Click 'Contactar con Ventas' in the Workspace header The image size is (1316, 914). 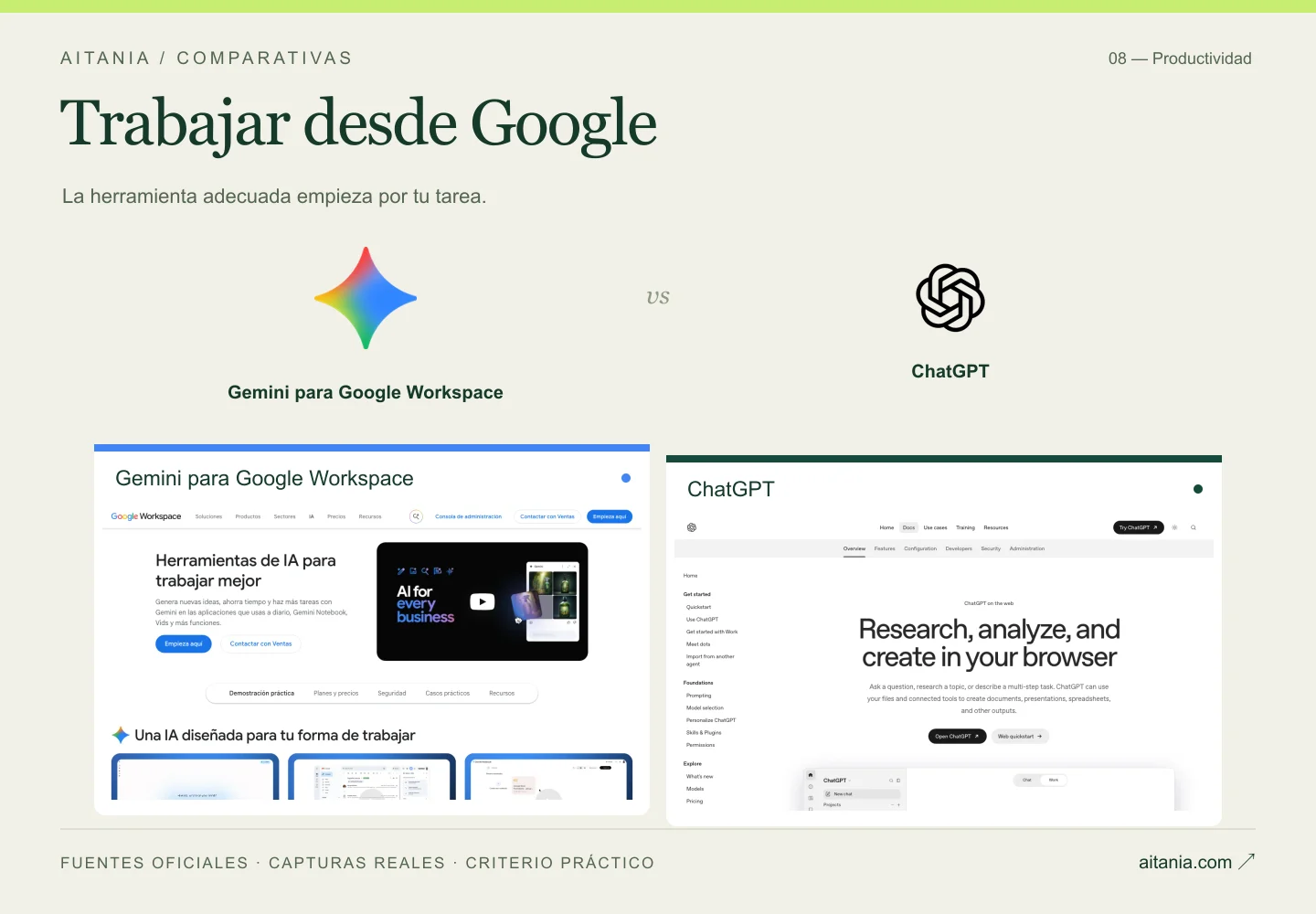(547, 516)
